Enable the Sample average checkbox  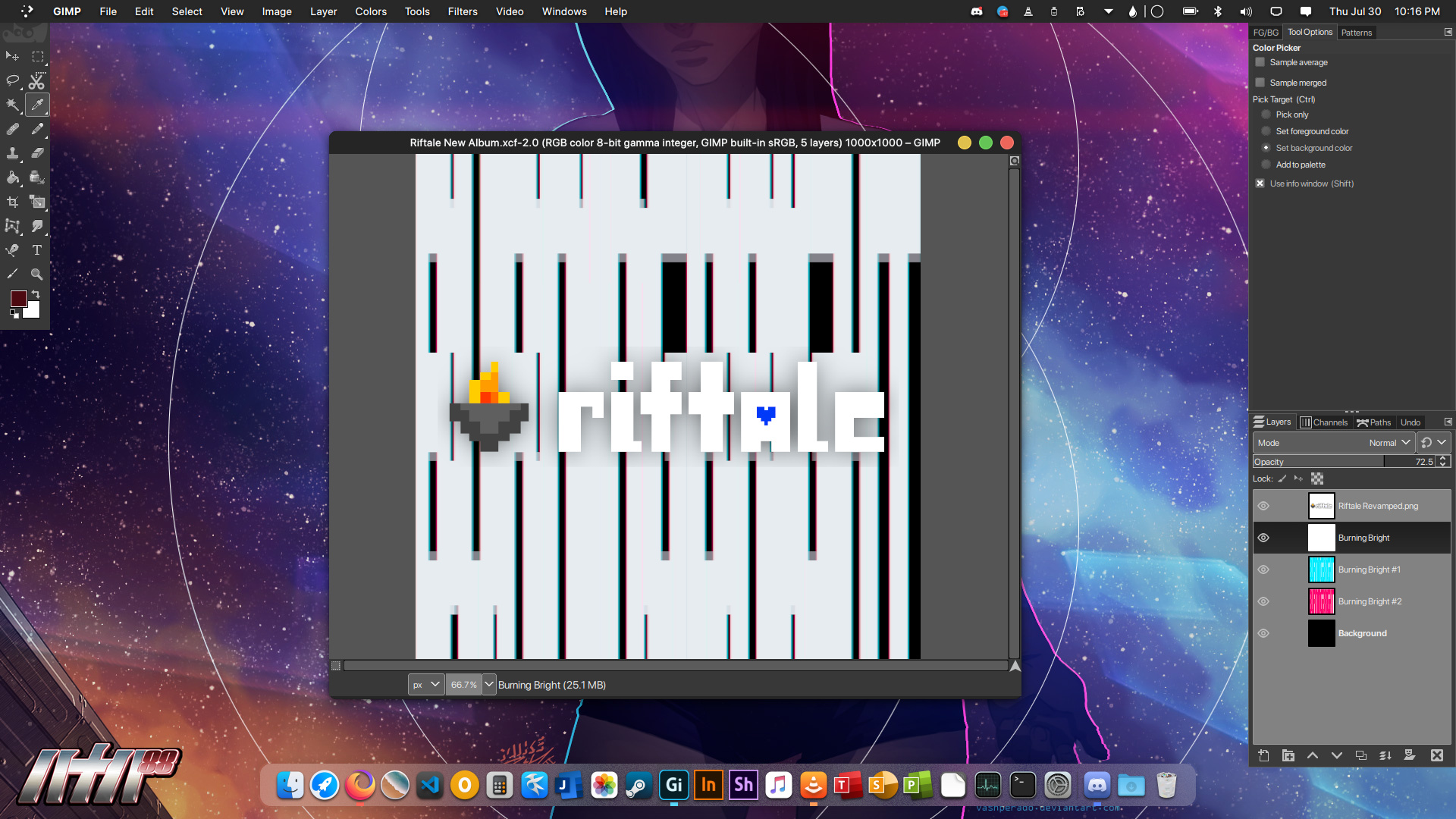1260,62
